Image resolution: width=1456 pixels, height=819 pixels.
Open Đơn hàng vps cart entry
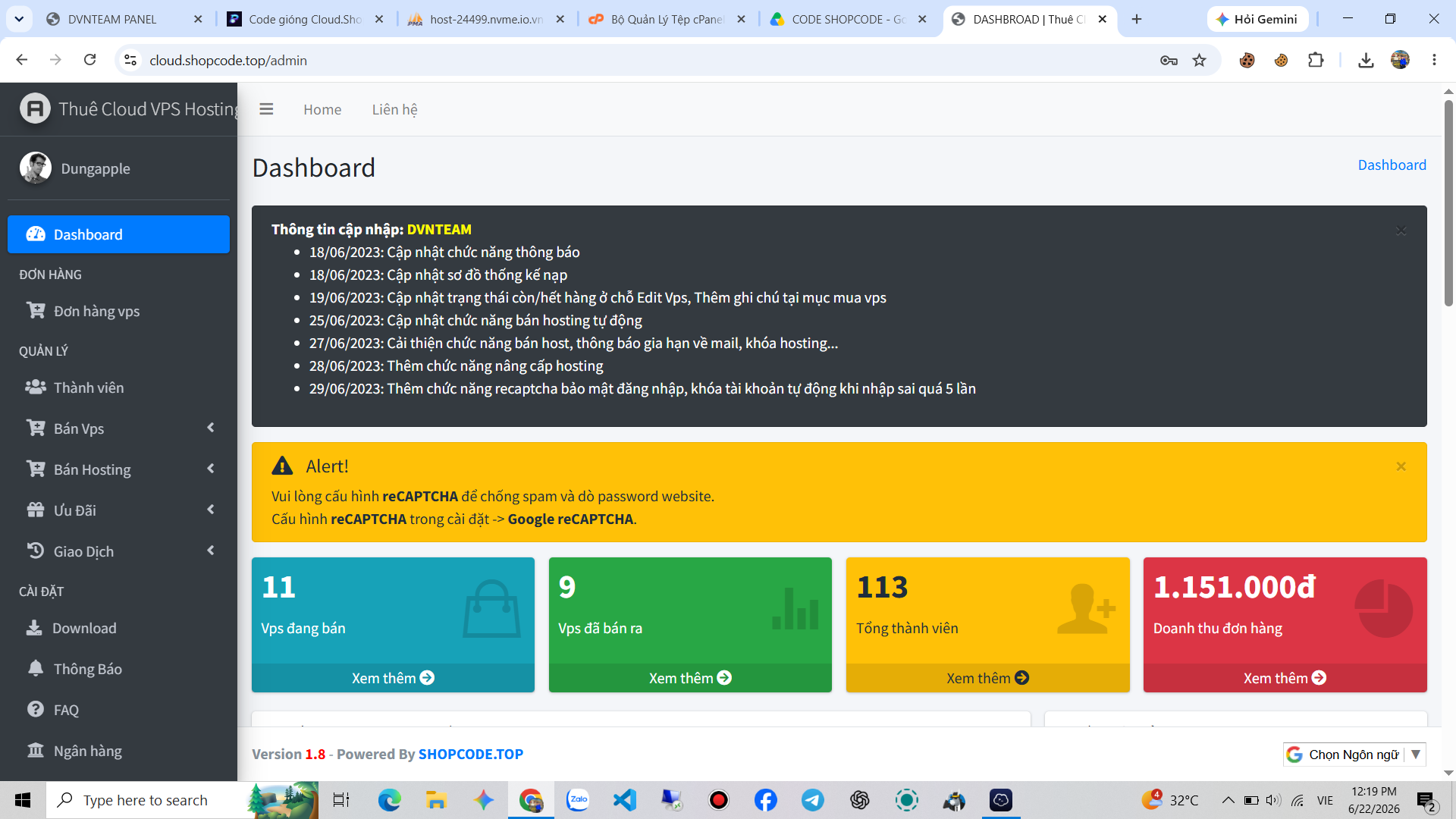tap(118, 311)
